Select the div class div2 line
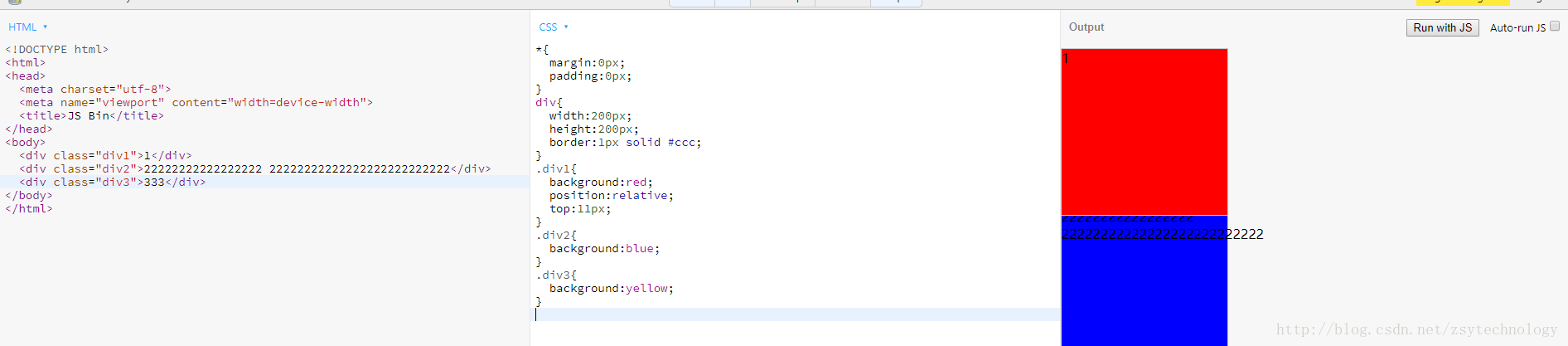The height and width of the screenshot is (346, 1568). pos(255,169)
